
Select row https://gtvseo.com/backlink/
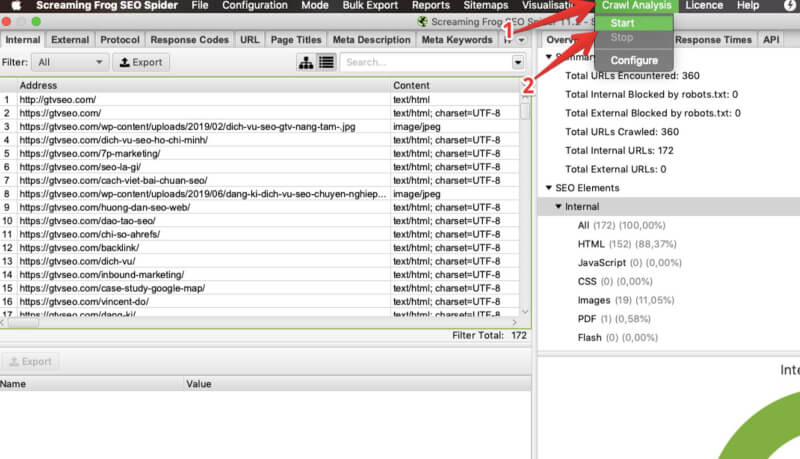[259, 248]
